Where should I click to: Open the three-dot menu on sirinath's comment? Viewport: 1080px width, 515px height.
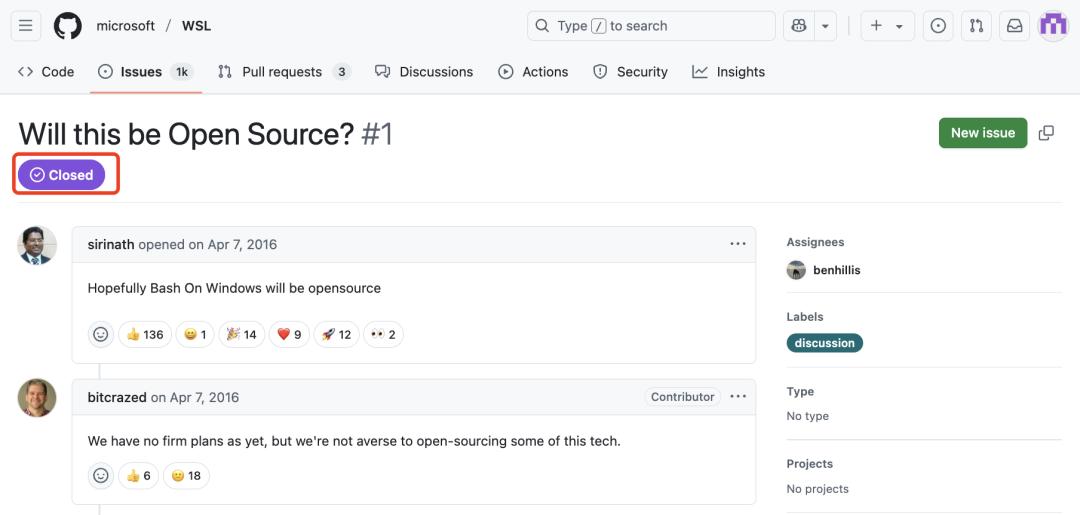click(738, 244)
